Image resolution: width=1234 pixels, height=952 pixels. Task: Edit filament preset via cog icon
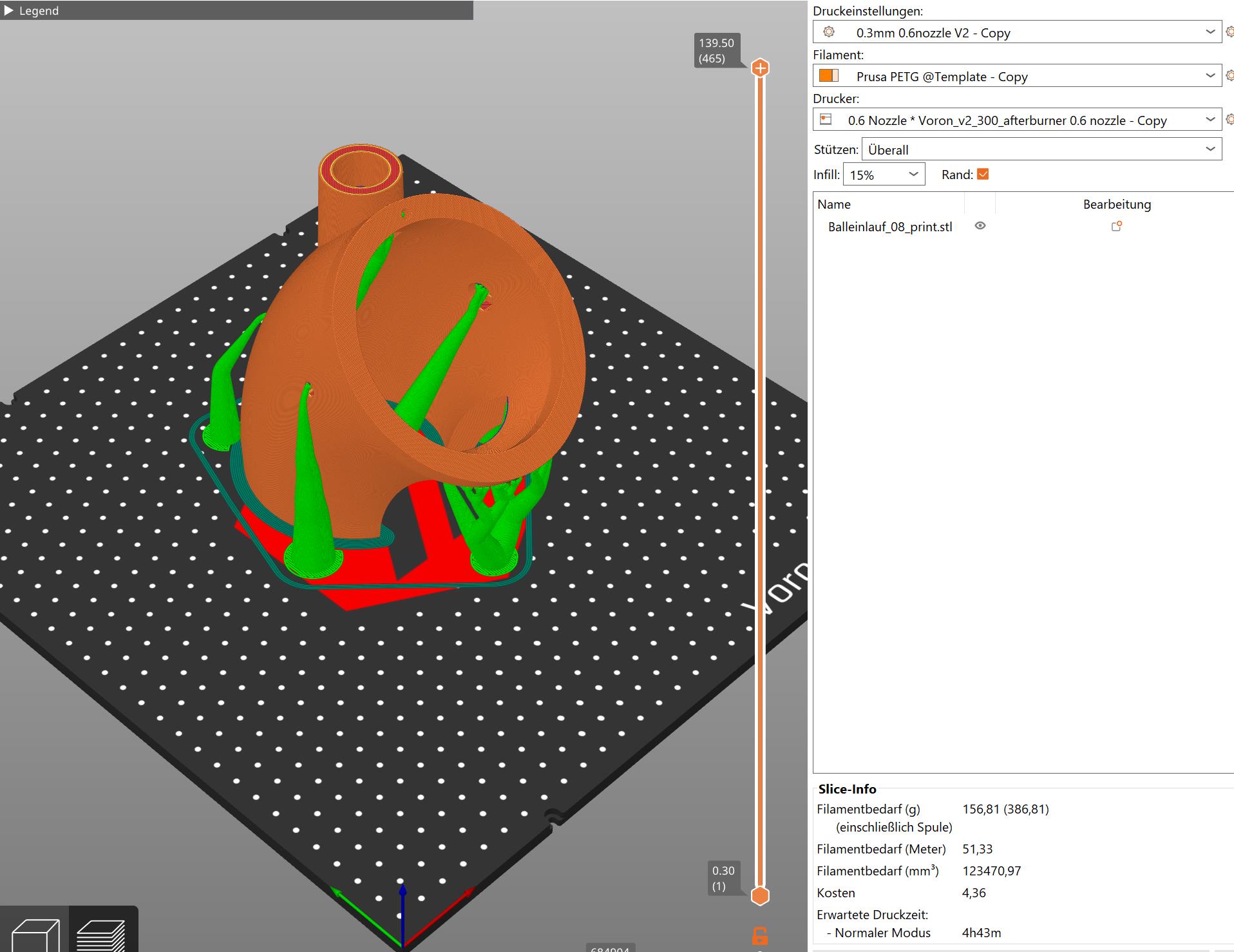click(x=1229, y=75)
